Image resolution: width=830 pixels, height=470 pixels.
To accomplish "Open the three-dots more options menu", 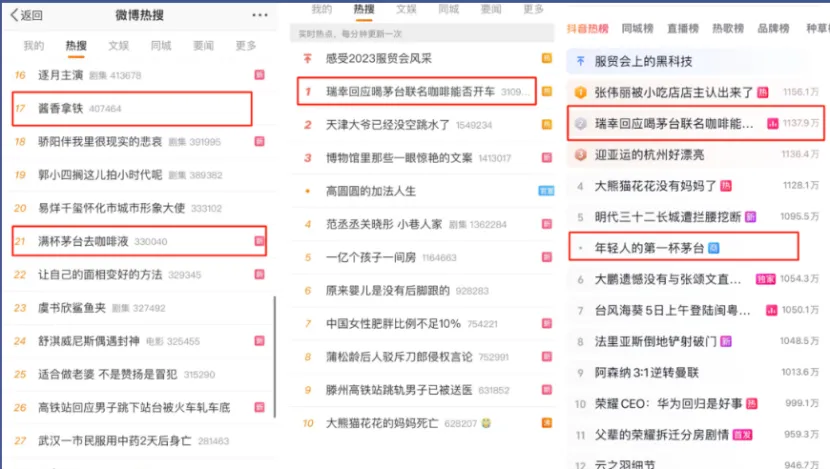I will tap(260, 15).
